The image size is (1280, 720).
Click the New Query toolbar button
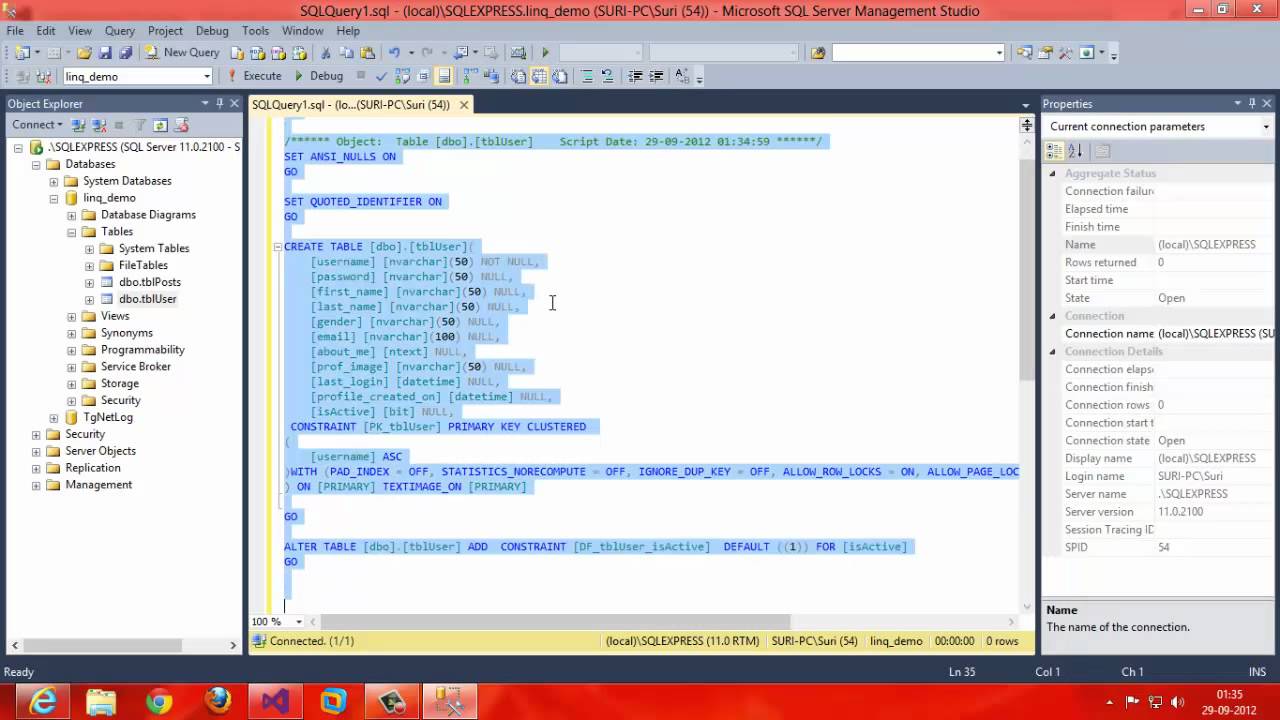tap(182, 52)
